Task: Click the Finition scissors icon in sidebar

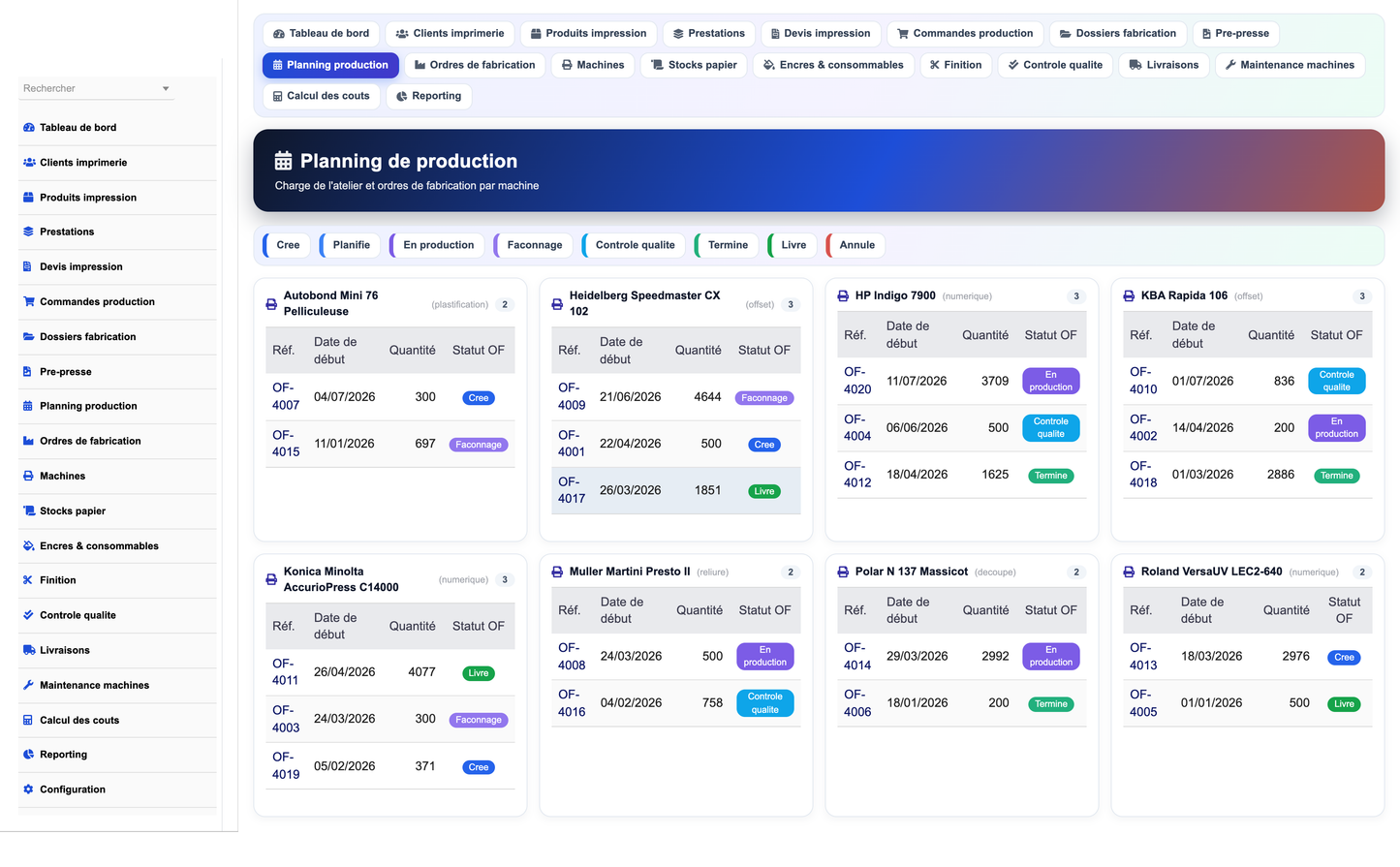Action: point(28,580)
